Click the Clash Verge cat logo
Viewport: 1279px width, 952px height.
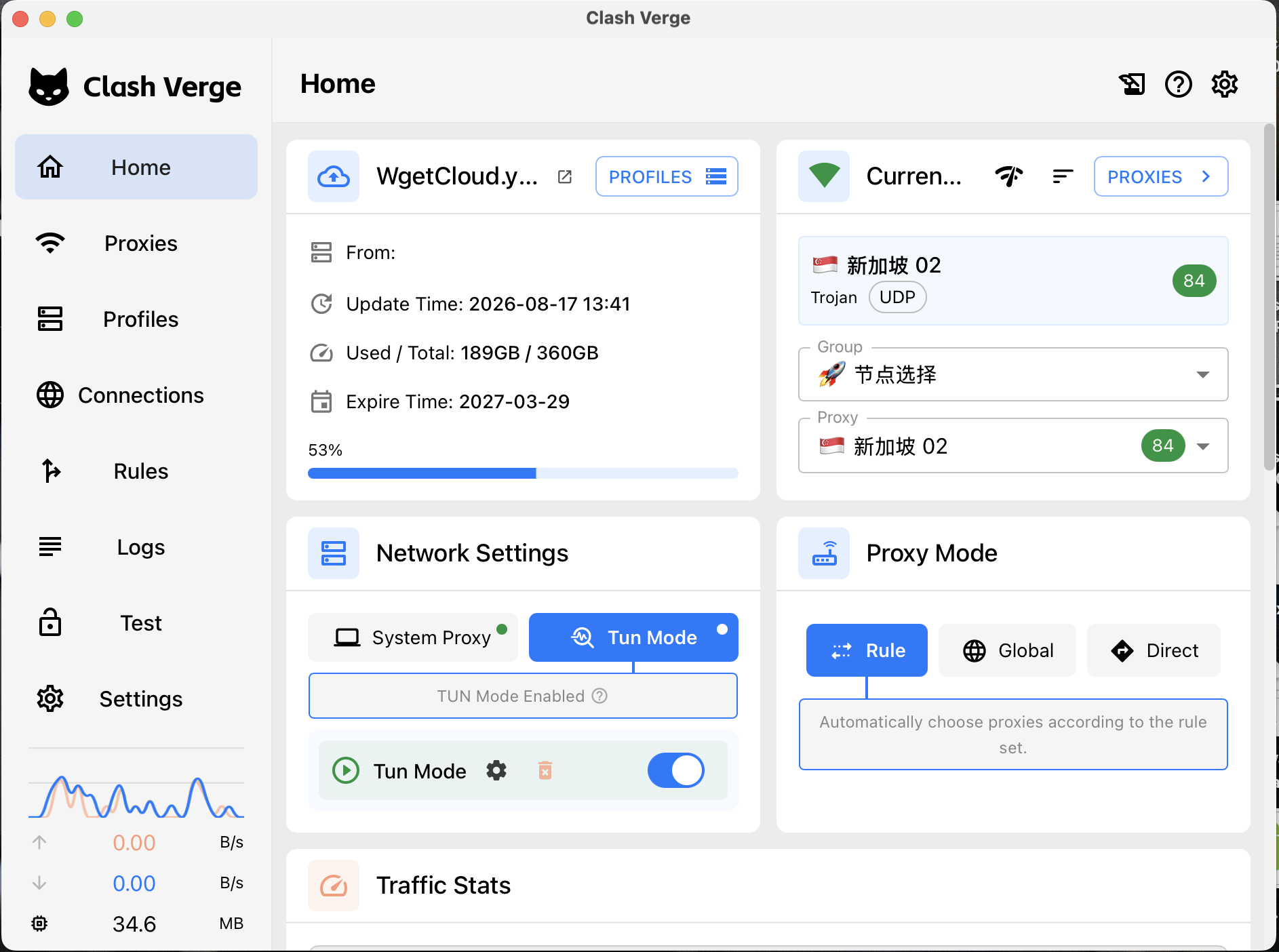click(x=49, y=87)
